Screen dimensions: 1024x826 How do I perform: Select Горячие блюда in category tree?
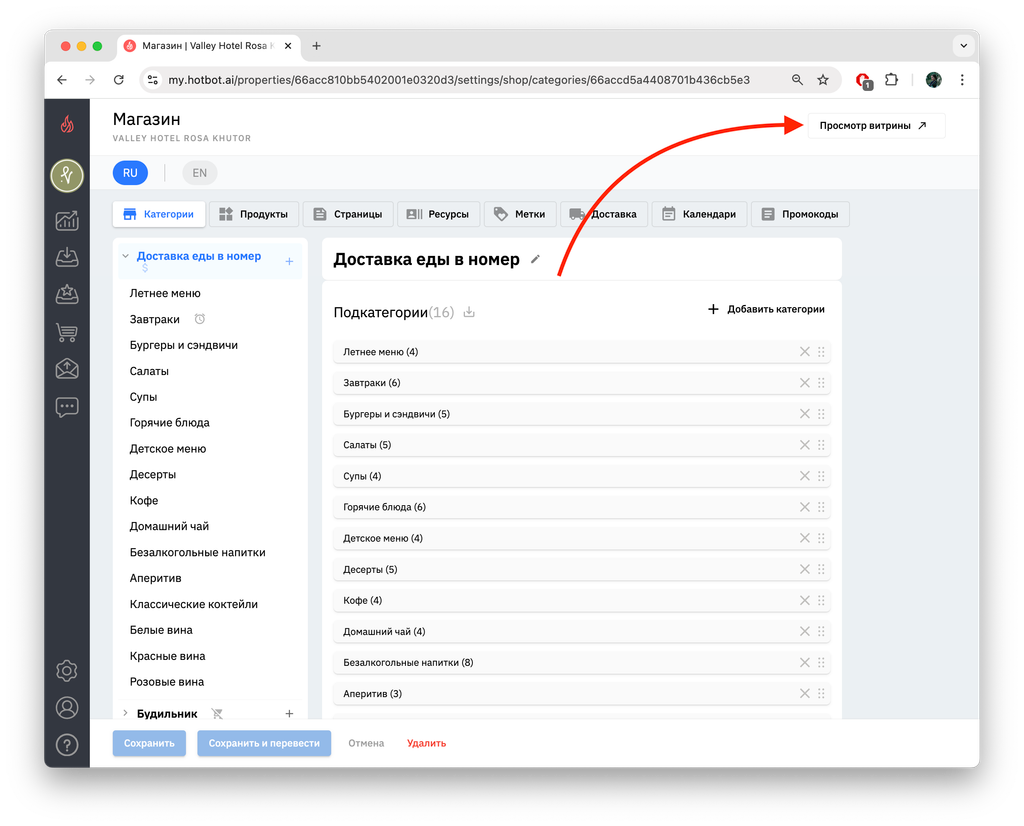tap(169, 422)
